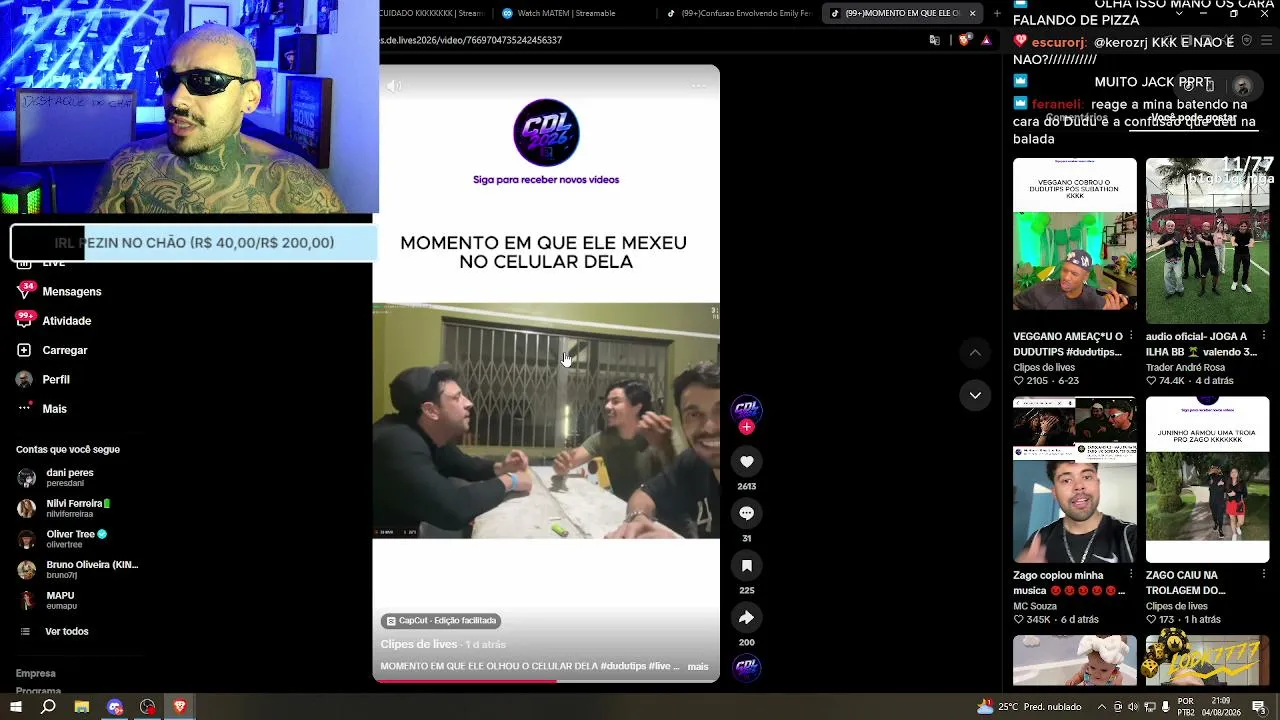The height and width of the screenshot is (720, 1280).
Task: Click the Carregar plus-square icon
Action: [24, 350]
